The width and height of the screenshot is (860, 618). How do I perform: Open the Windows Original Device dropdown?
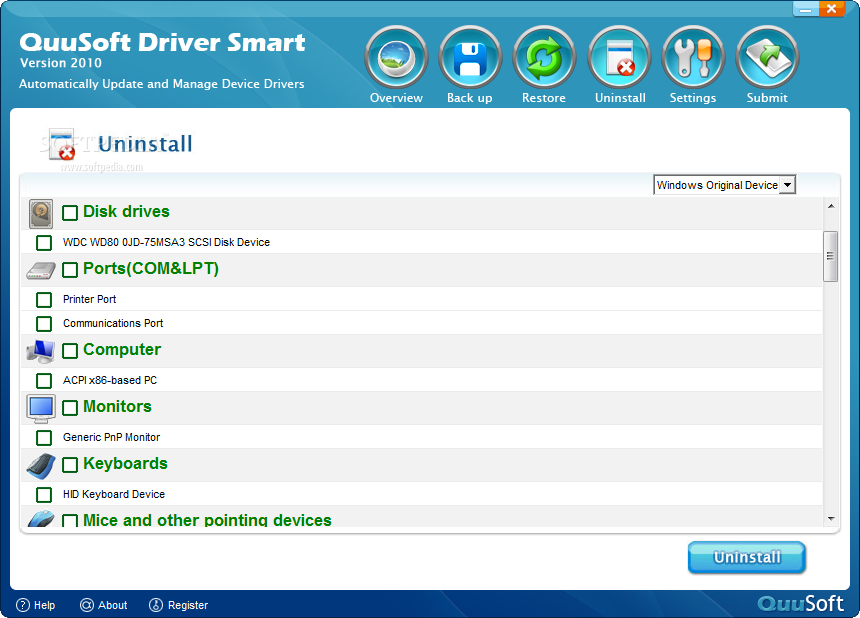click(x=724, y=185)
